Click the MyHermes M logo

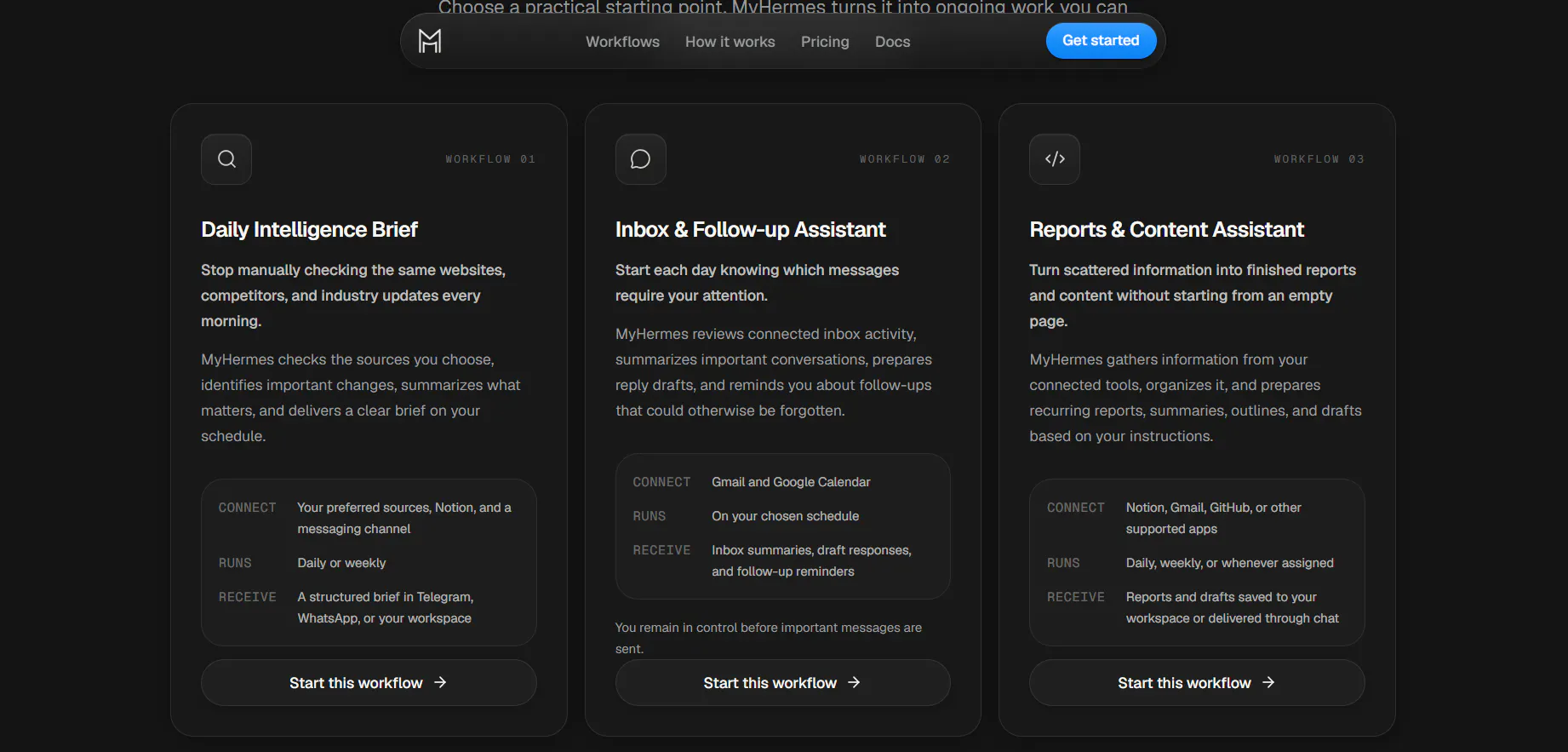430,41
